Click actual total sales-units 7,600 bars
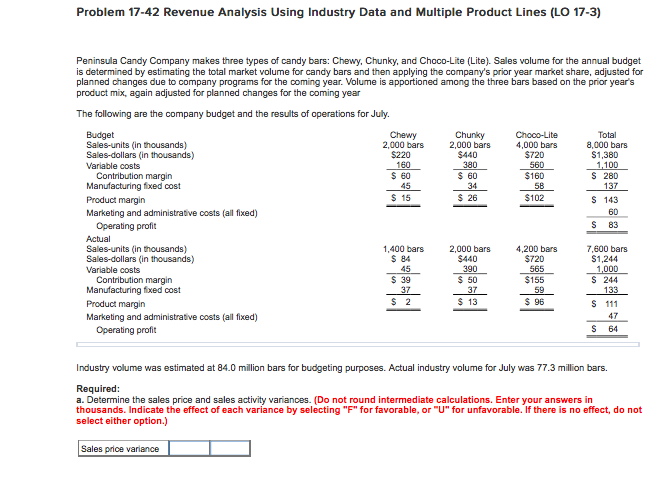 (x=607, y=249)
